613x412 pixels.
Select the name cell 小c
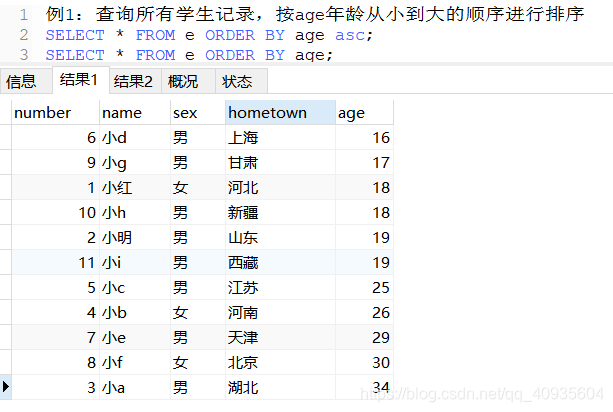pyautogui.click(x=135, y=288)
